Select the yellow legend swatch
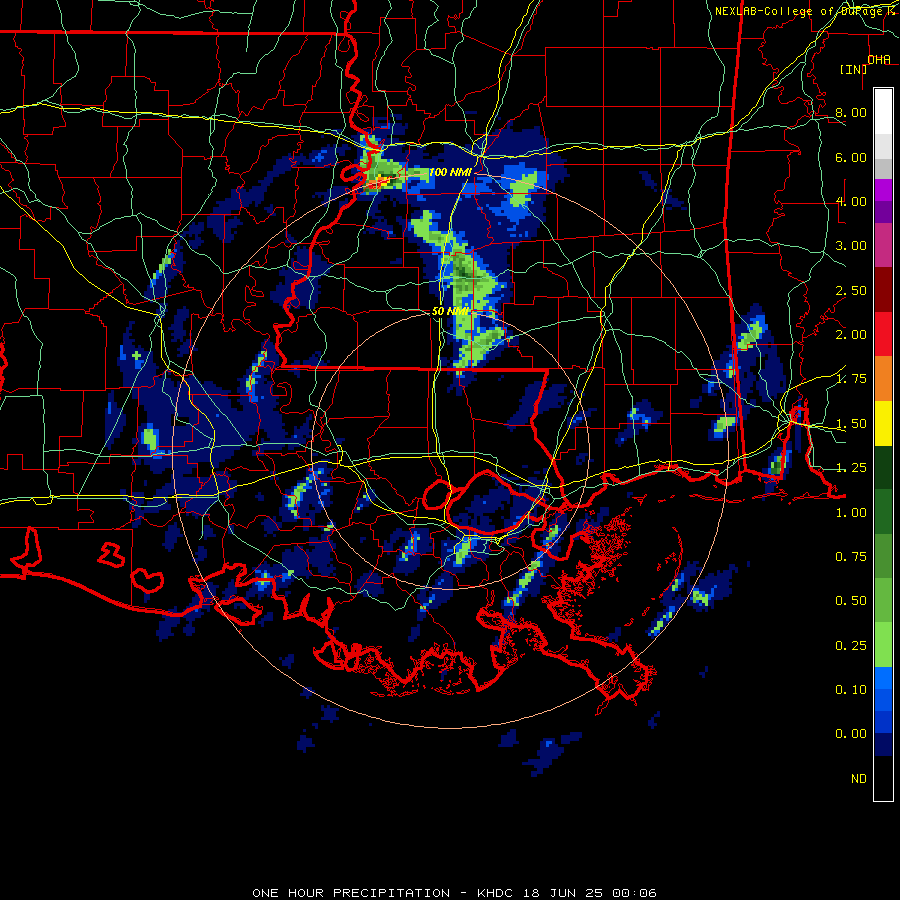The image size is (900, 900). (x=883, y=423)
